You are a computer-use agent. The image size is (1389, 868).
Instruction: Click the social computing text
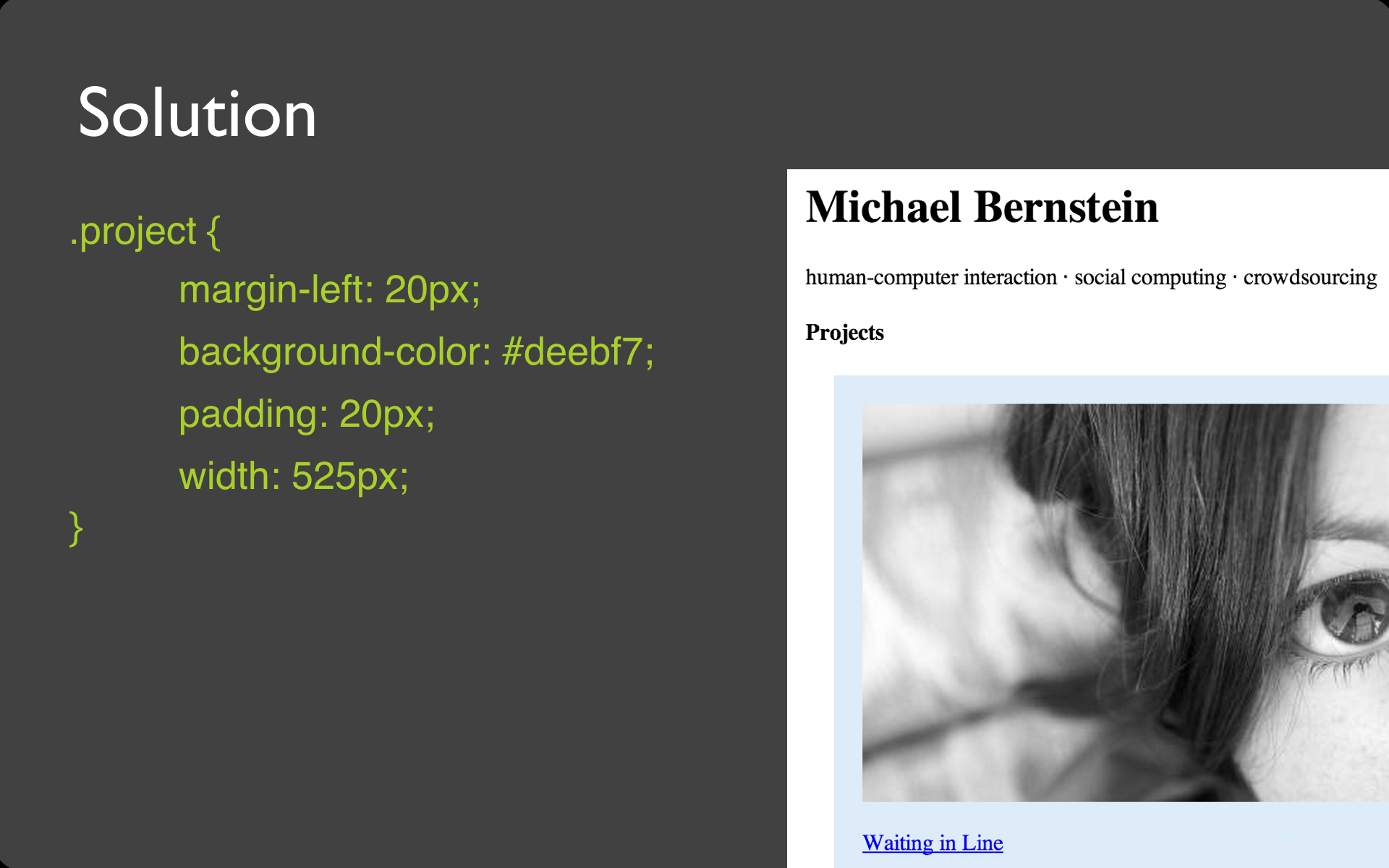point(1150,278)
